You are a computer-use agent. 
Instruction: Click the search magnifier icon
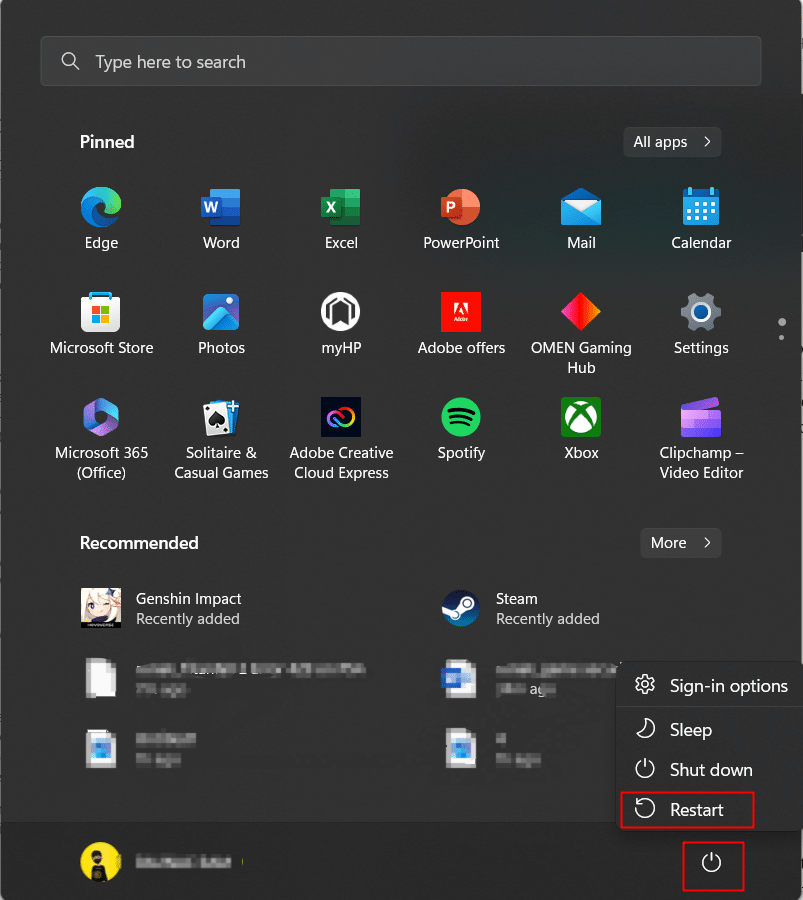pyautogui.click(x=70, y=61)
